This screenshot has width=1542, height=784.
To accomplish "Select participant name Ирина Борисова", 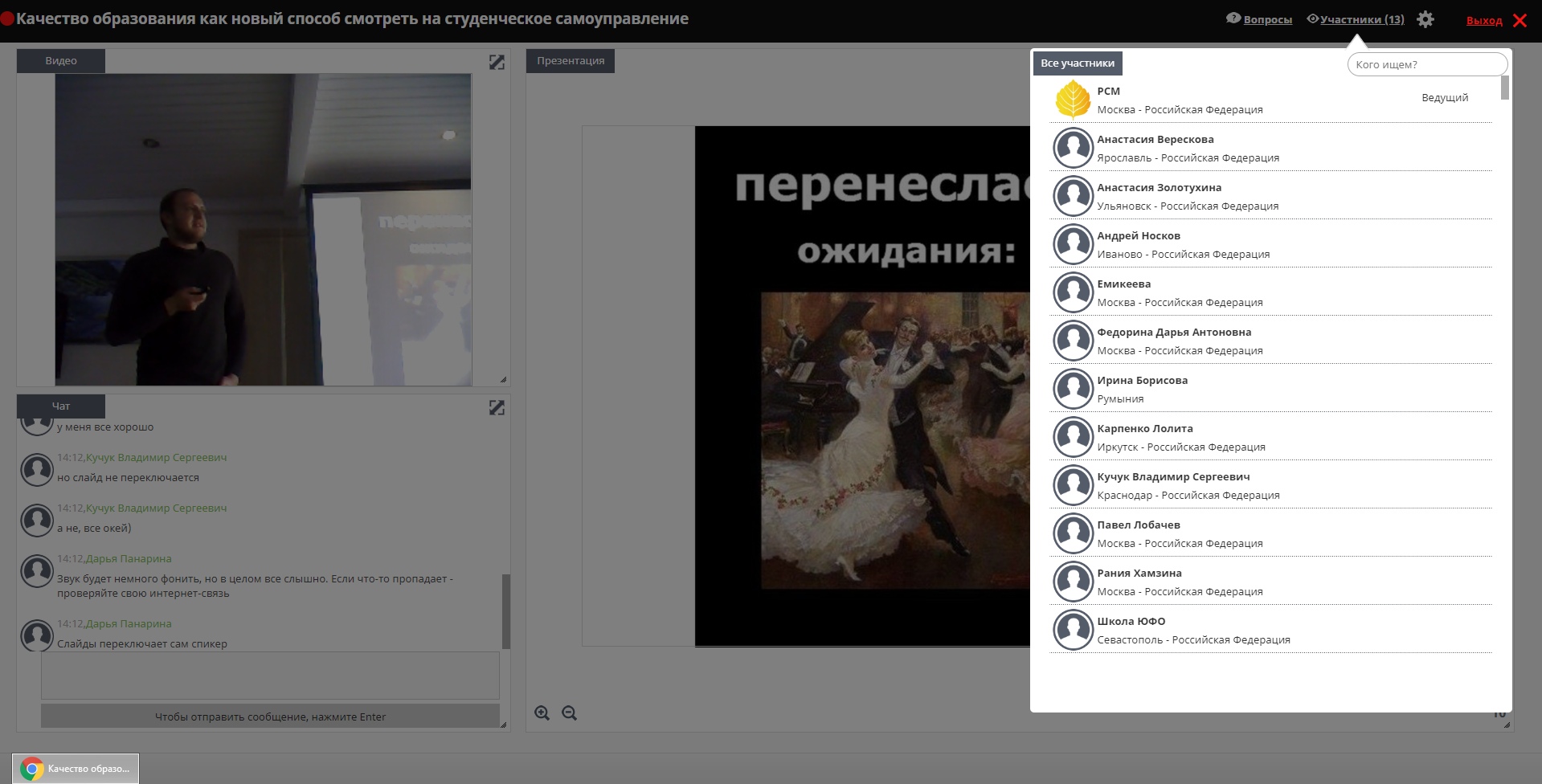I will coord(1142,380).
